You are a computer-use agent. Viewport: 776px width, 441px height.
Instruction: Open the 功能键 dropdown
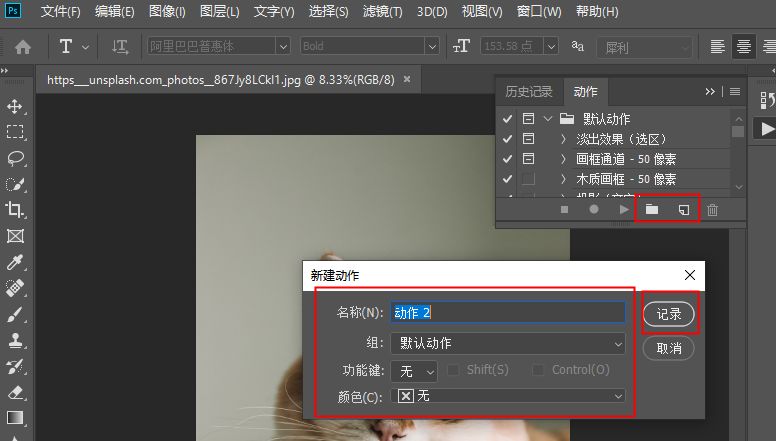(x=414, y=371)
